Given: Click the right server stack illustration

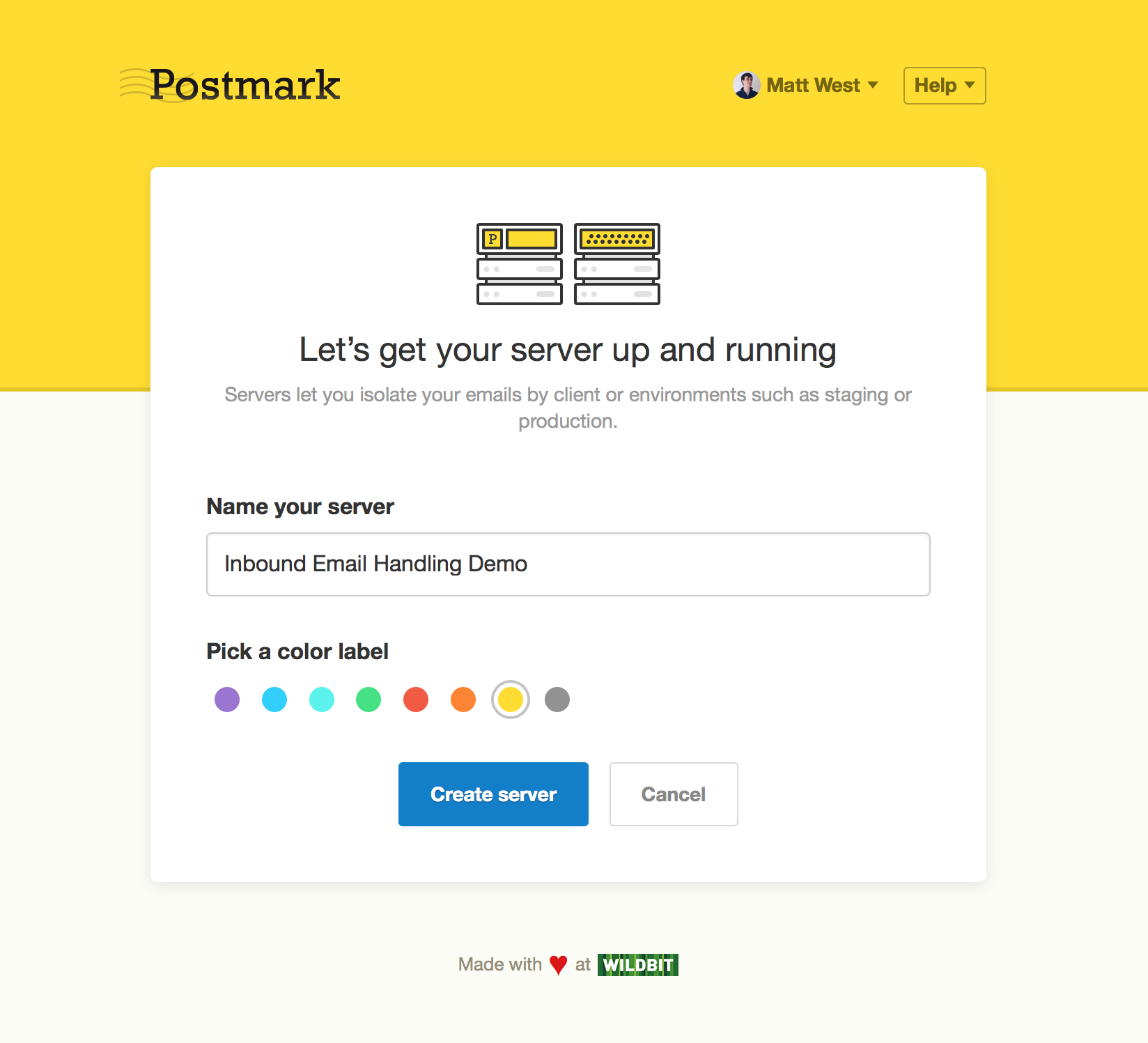Looking at the screenshot, I should [x=616, y=264].
